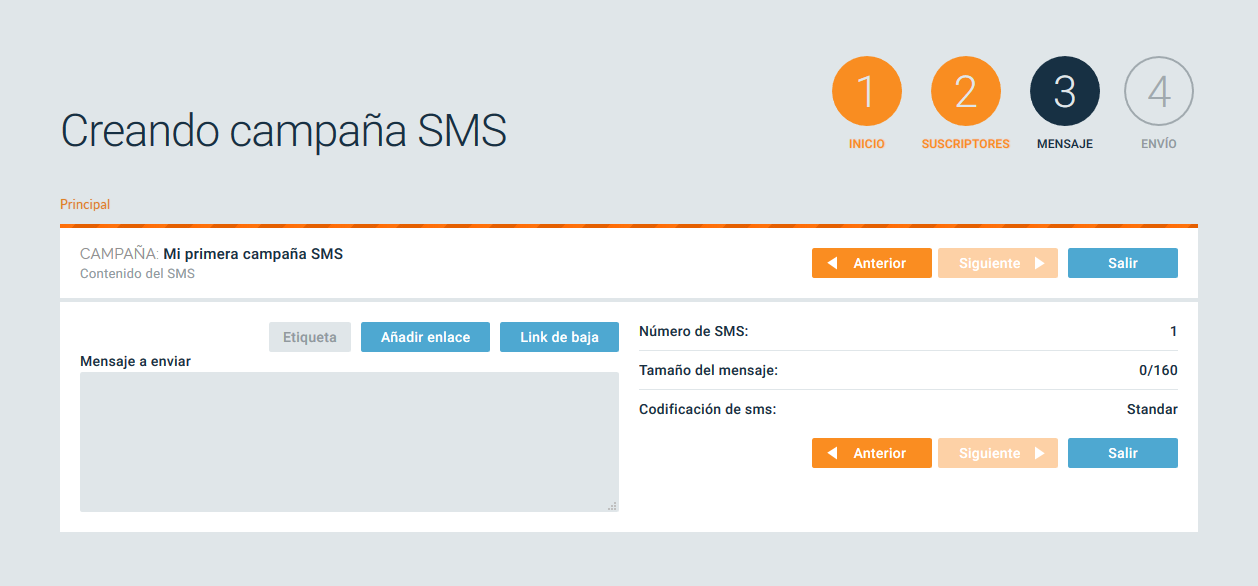Viewport: 1258px width, 586px height.
Task: Go to the step 2 Suscriptores circle
Action: point(965,92)
